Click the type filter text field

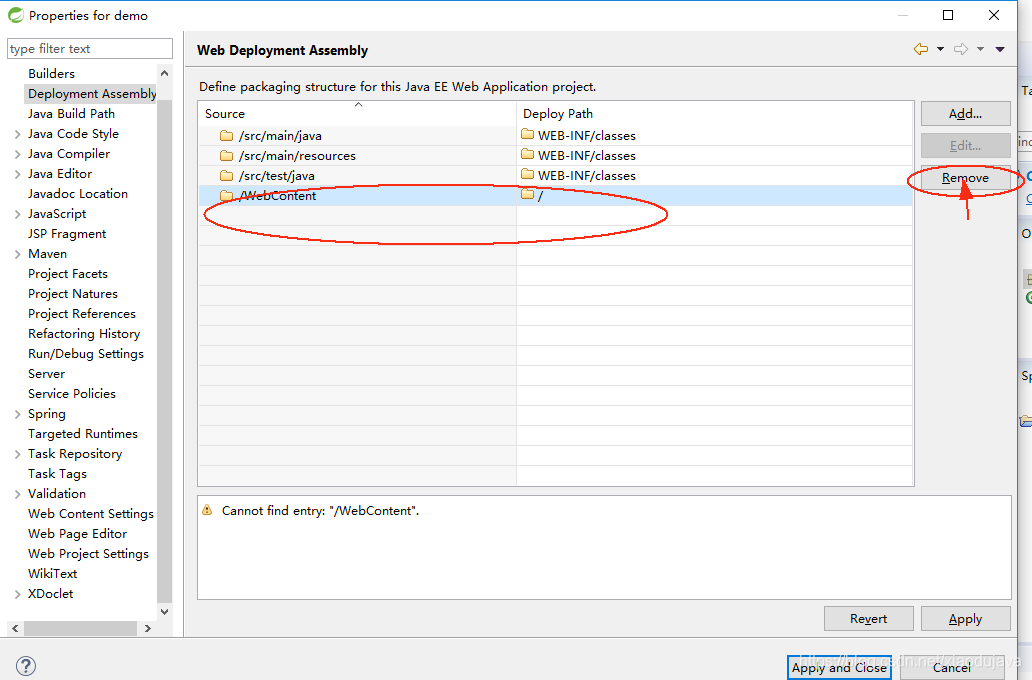(89, 48)
